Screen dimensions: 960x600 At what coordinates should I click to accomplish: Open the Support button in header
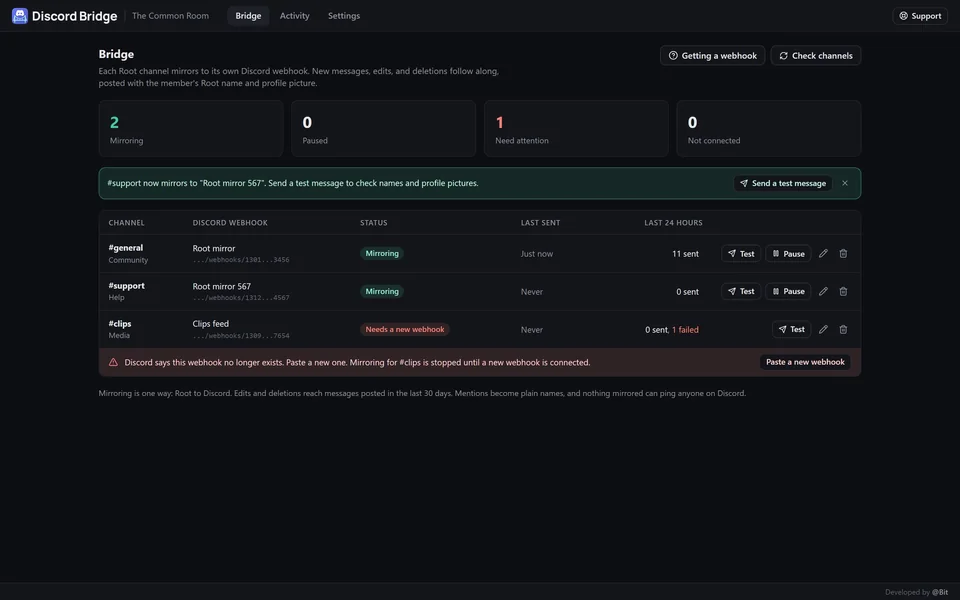tap(920, 16)
